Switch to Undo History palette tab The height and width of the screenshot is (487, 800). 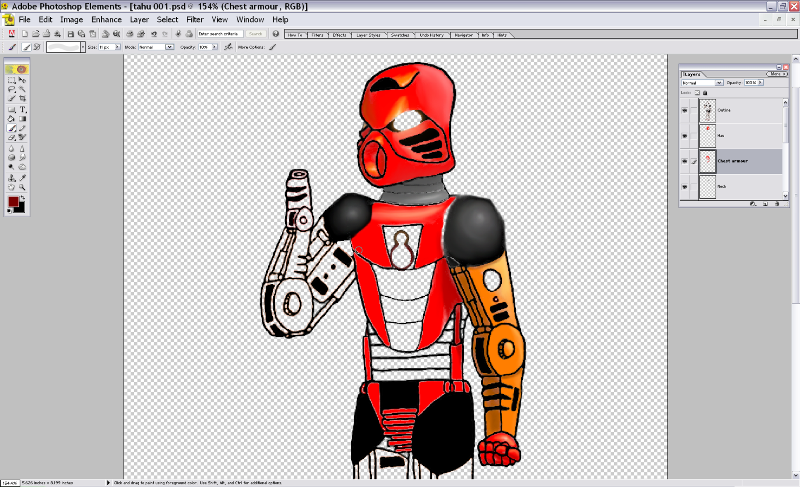coord(432,35)
